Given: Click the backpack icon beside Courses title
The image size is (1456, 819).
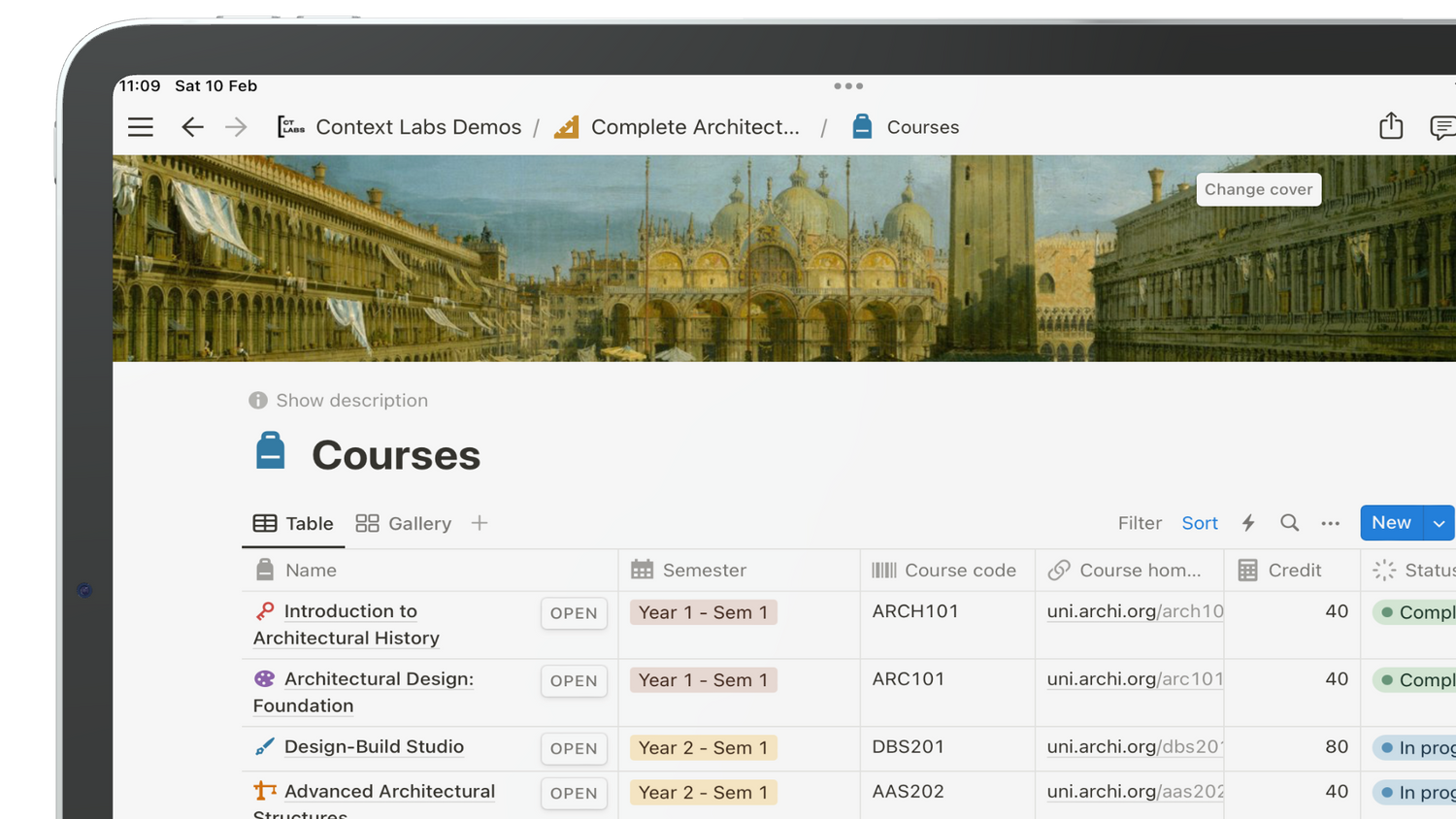Looking at the screenshot, I should coord(271,451).
